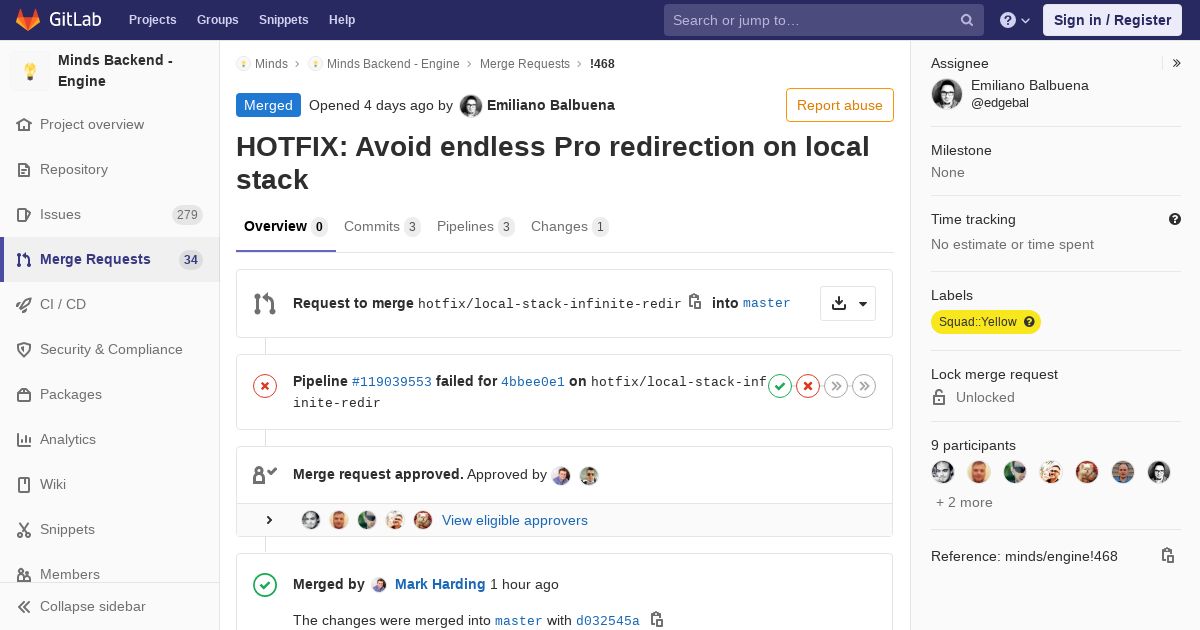The width and height of the screenshot is (1200, 630).
Task: Open the Merge Requests breadcrumb link
Action: (x=525, y=63)
